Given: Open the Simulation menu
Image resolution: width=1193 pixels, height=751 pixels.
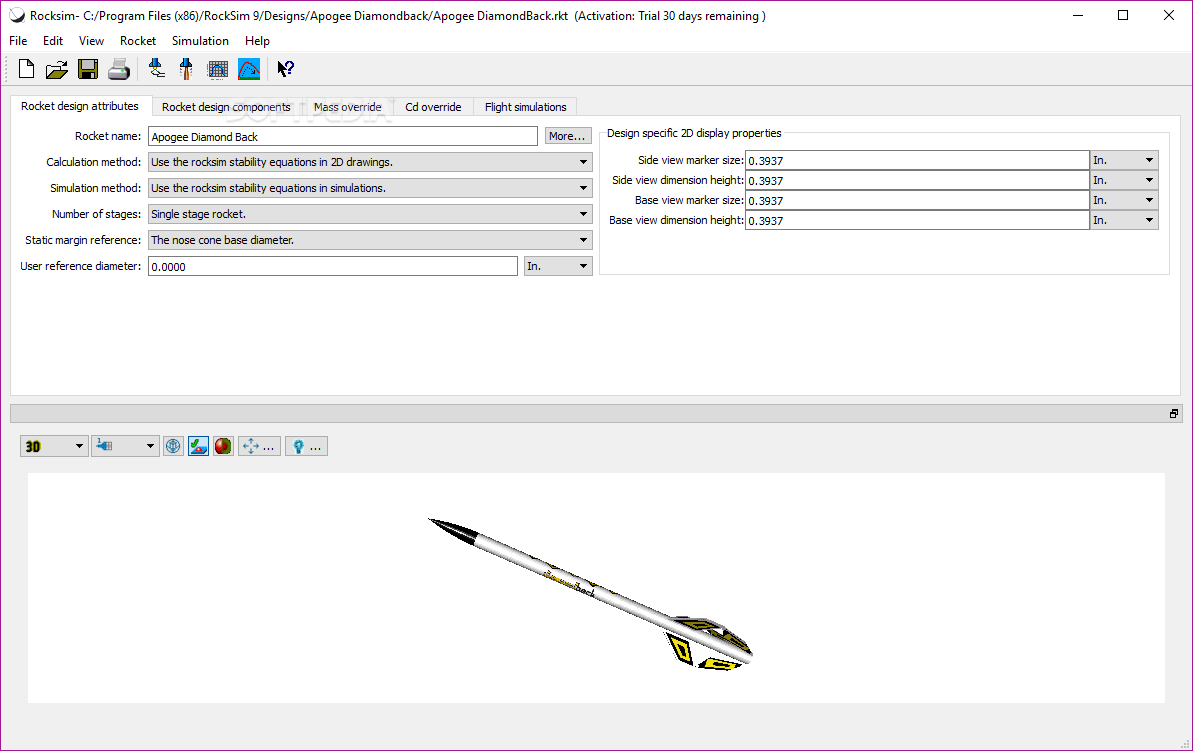Looking at the screenshot, I should [200, 41].
